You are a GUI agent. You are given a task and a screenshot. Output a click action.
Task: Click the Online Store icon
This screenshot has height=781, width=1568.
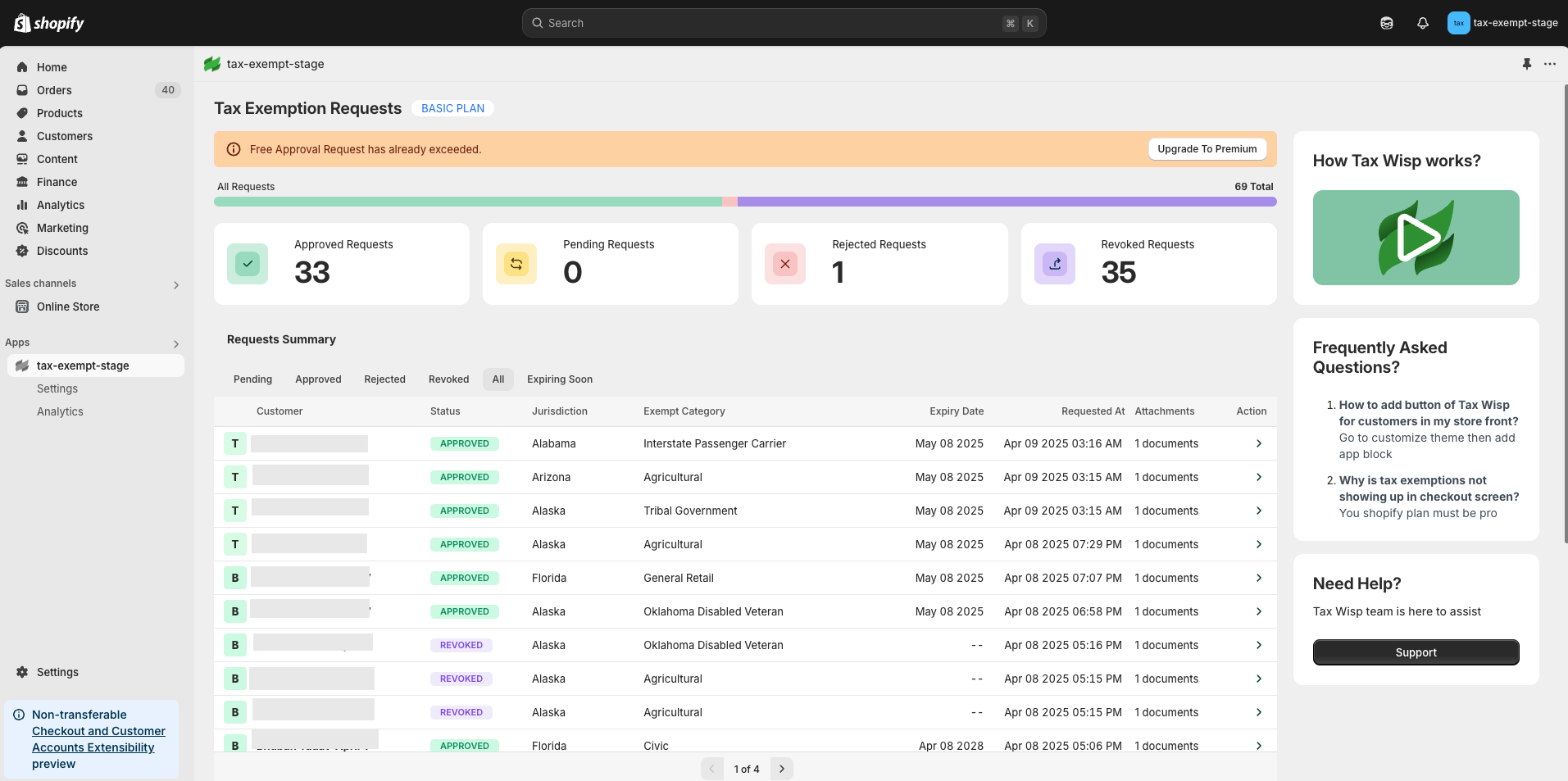tap(22, 306)
